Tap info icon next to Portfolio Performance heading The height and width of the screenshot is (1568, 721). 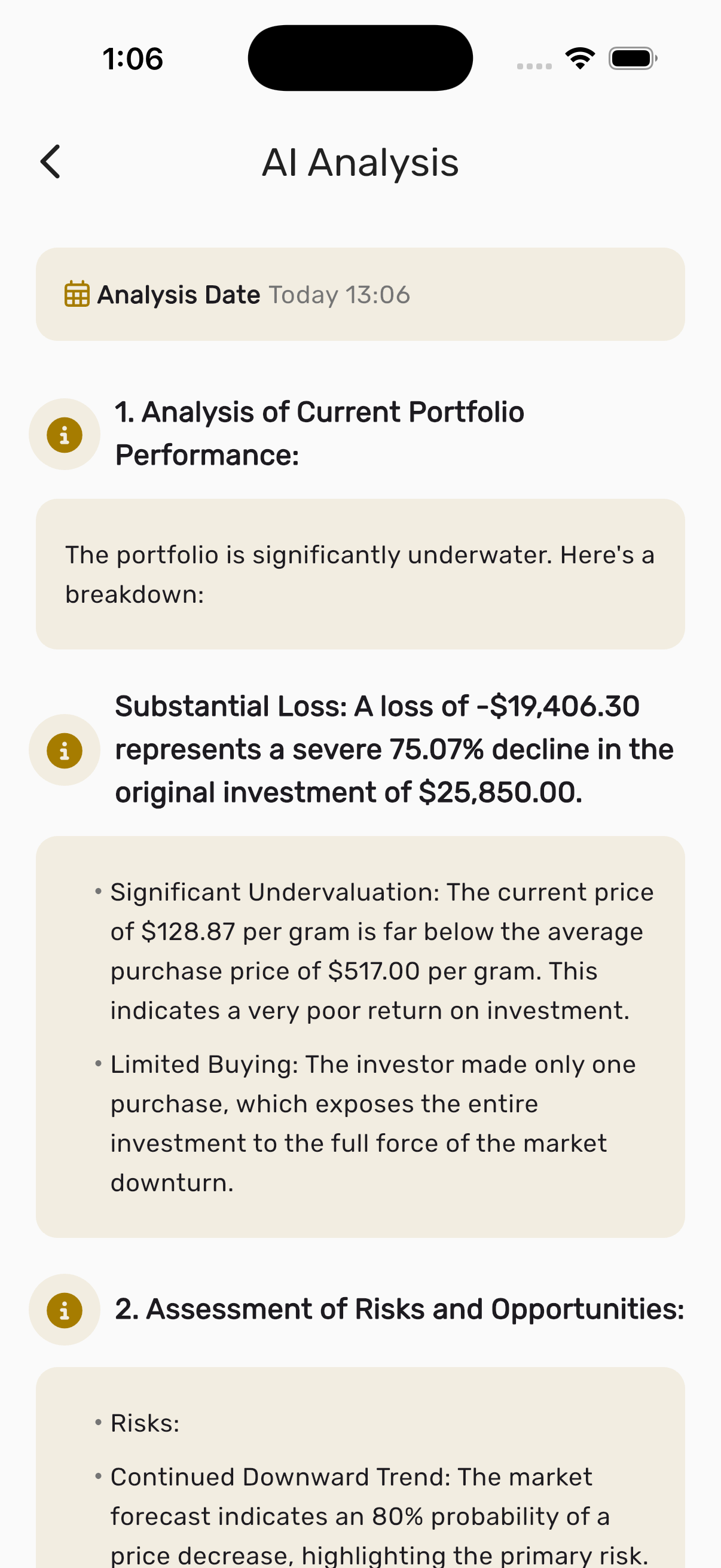pos(65,435)
